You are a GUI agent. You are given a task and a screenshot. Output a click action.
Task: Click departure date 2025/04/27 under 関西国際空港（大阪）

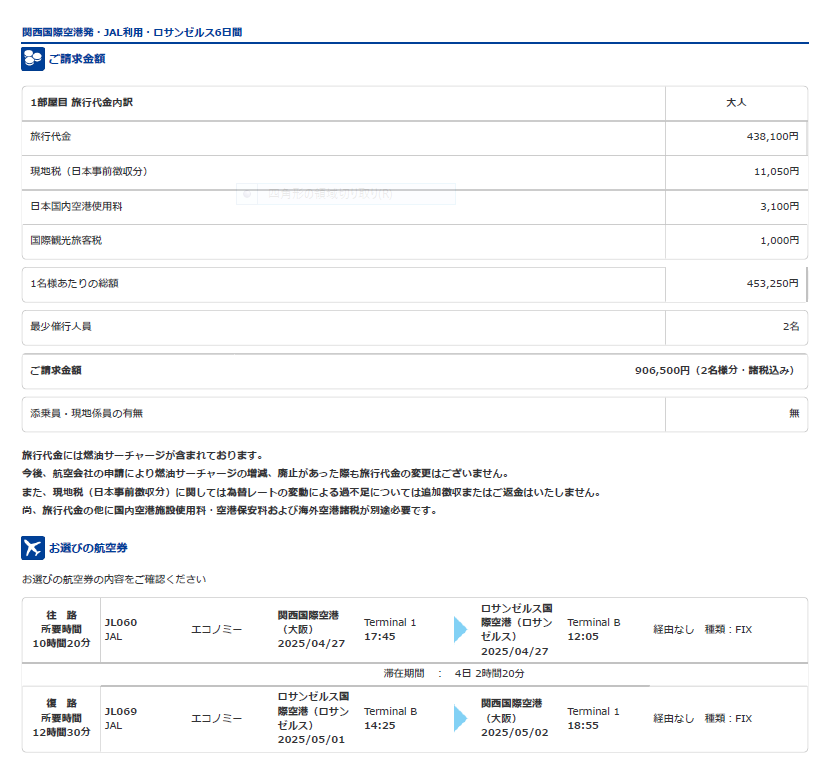point(311,644)
